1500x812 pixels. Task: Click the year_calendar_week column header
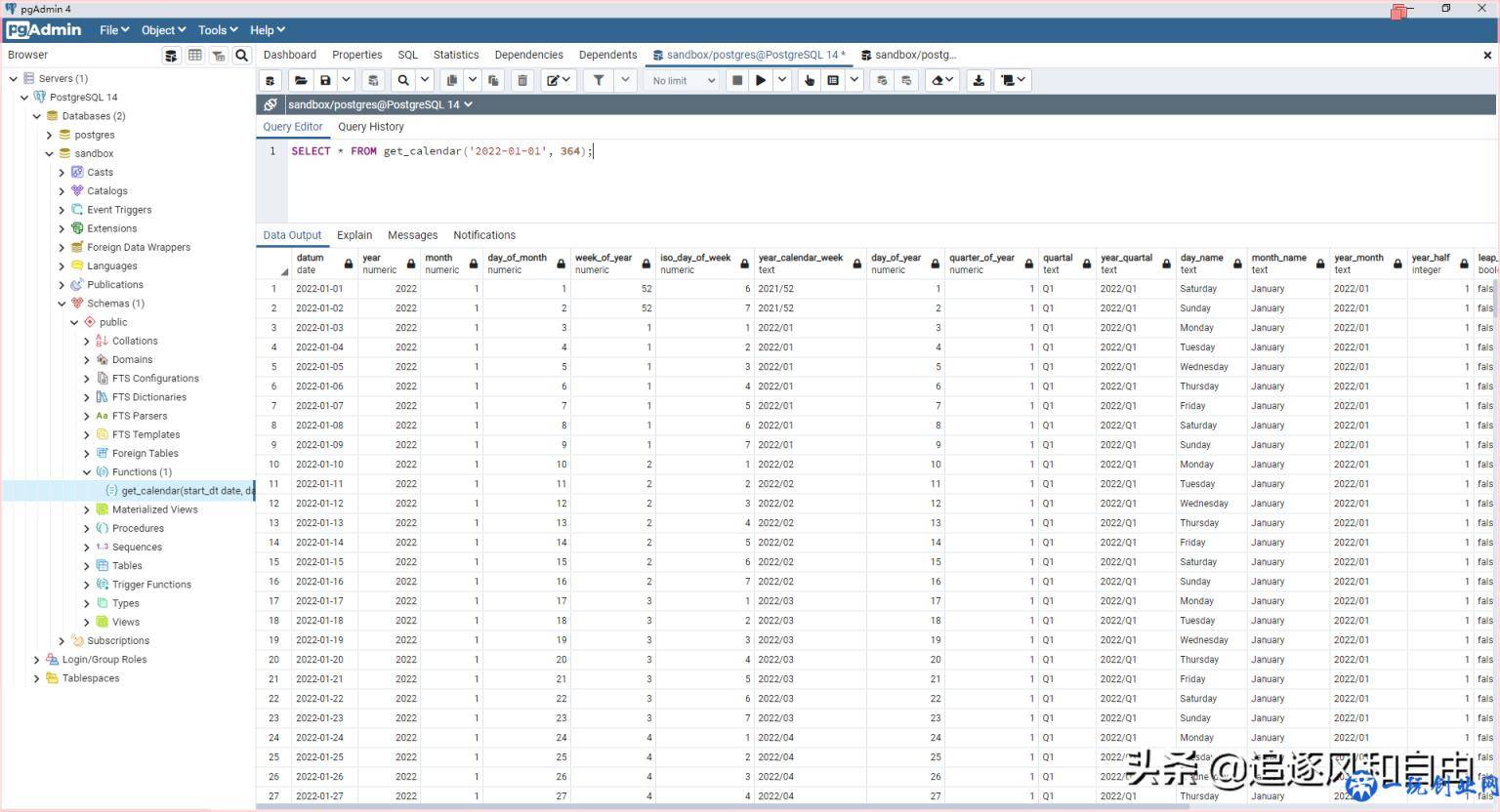809,264
